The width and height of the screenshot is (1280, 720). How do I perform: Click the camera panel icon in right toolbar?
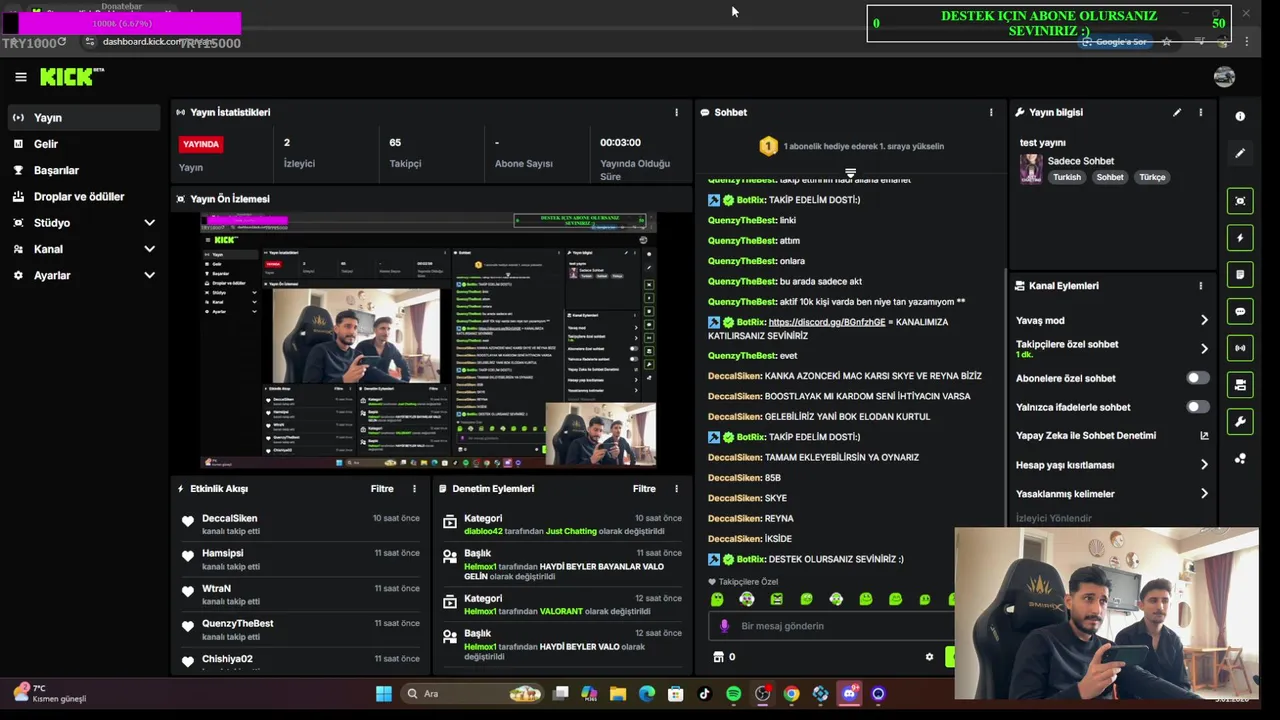[1240, 384]
